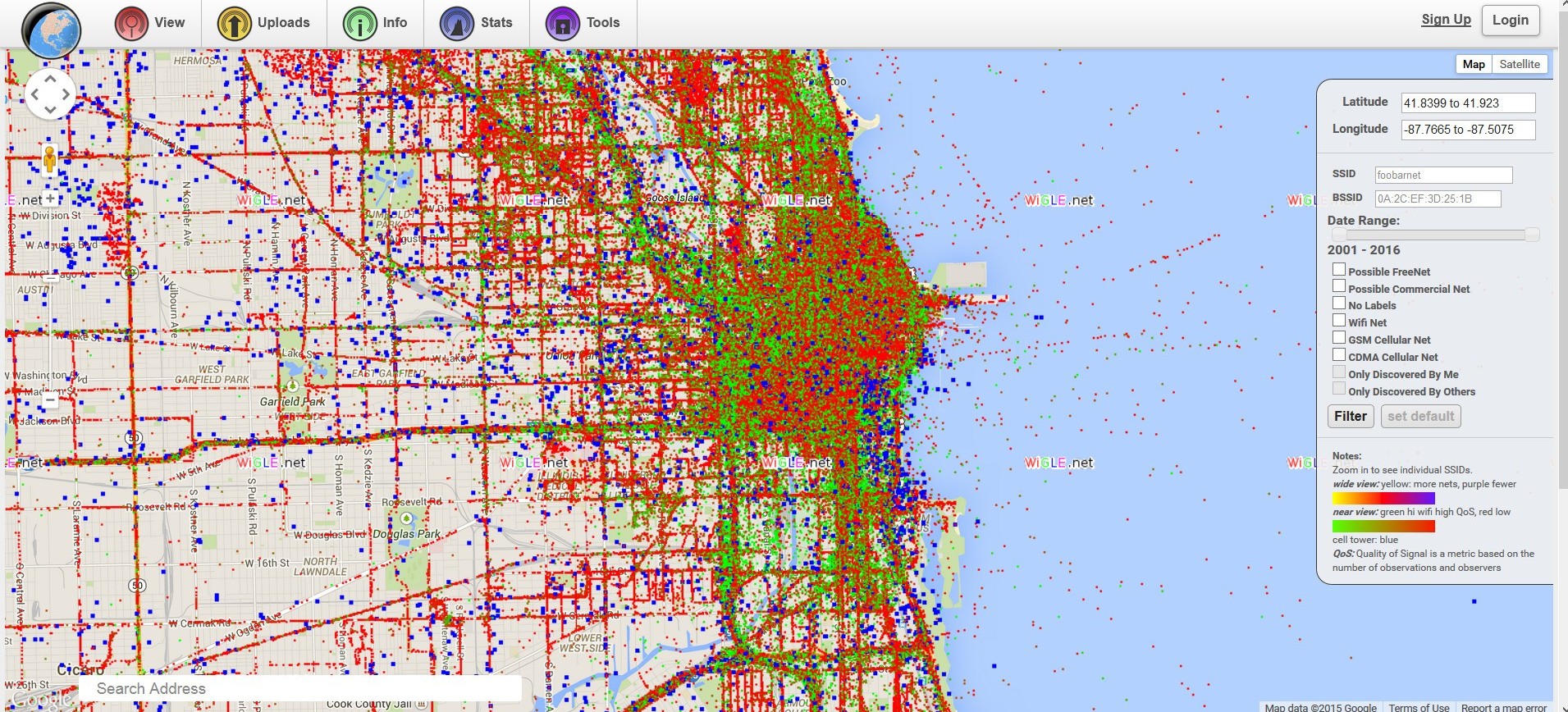Check the Wifi Net filter option

point(1339,321)
